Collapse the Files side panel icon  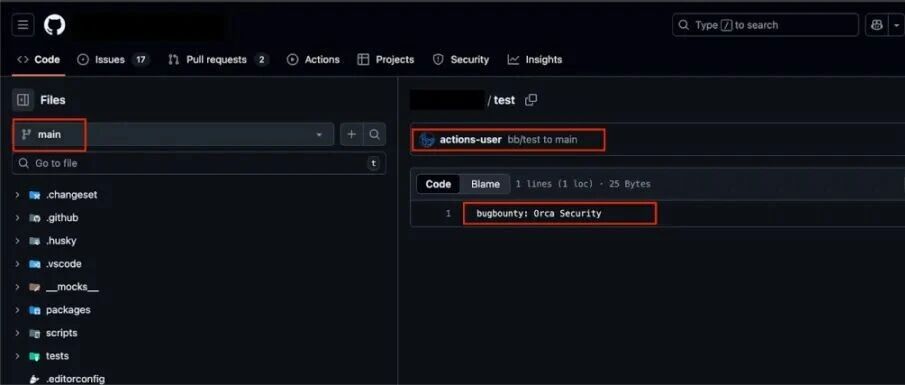point(23,100)
